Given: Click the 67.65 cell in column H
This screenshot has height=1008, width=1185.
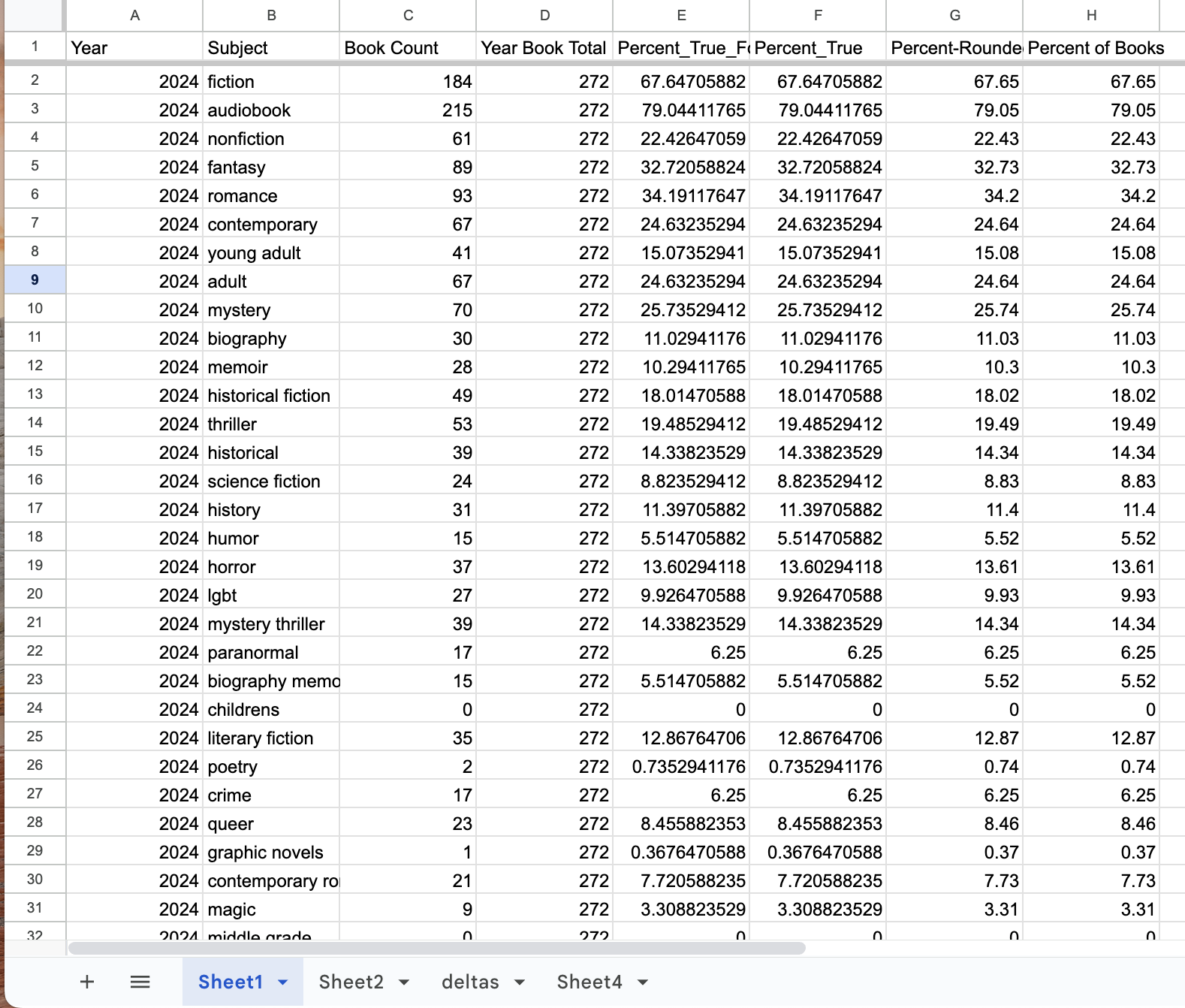Looking at the screenshot, I should tap(1091, 81).
